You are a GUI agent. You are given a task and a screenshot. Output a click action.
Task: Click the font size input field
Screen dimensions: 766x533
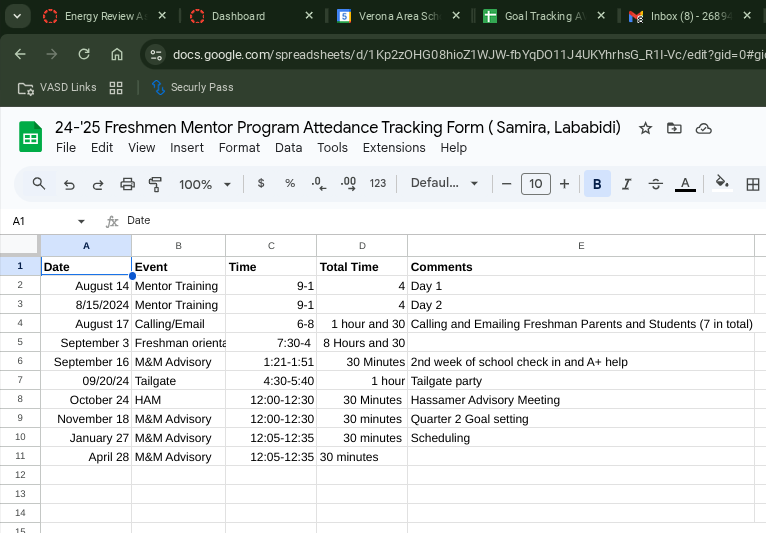(x=536, y=184)
